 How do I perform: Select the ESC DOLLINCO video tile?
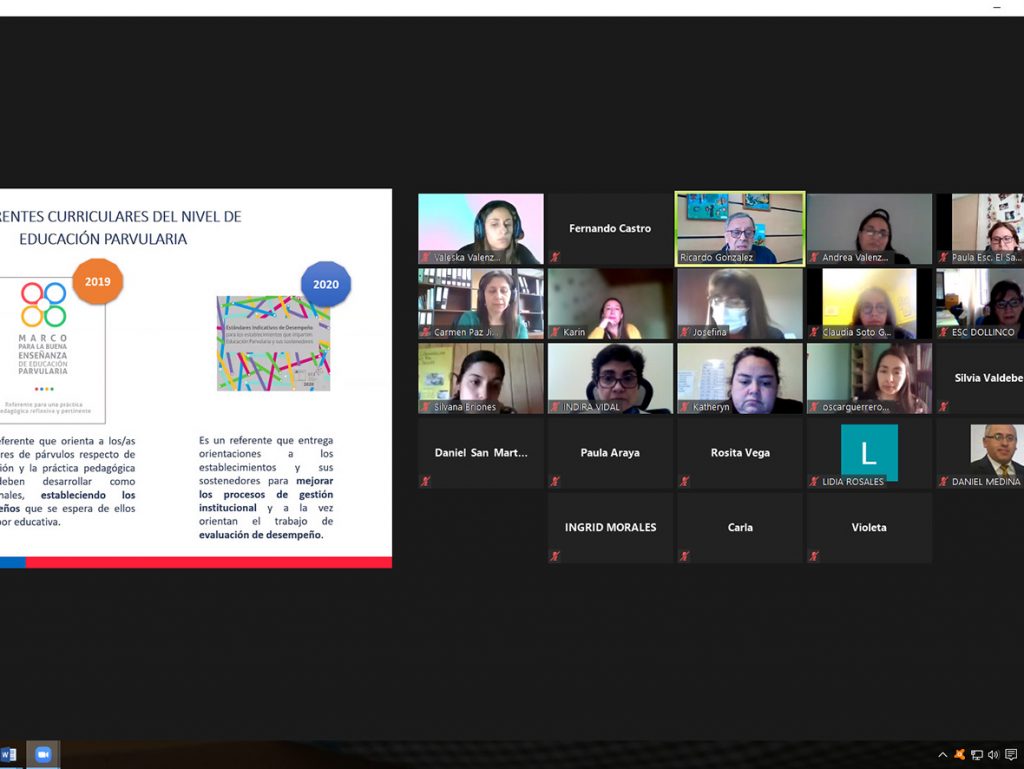click(x=980, y=304)
